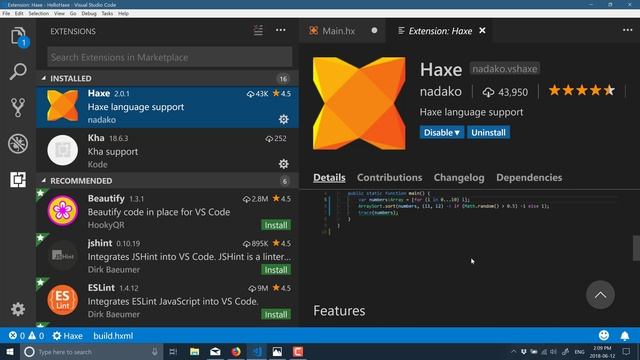
Task: Open Windows Start menu
Action: pyautogui.click(x=10, y=351)
